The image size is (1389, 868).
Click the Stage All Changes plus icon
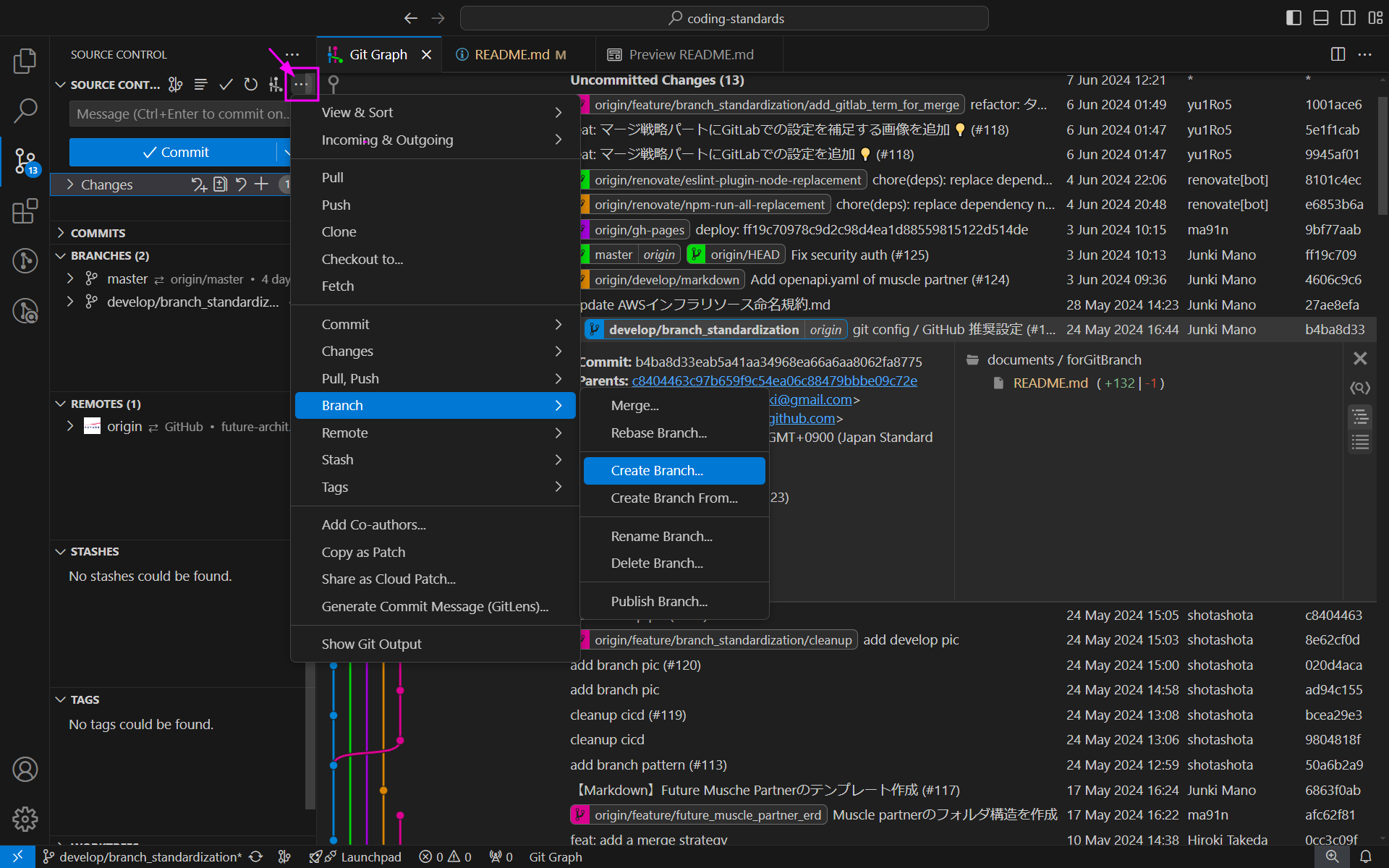click(x=261, y=184)
